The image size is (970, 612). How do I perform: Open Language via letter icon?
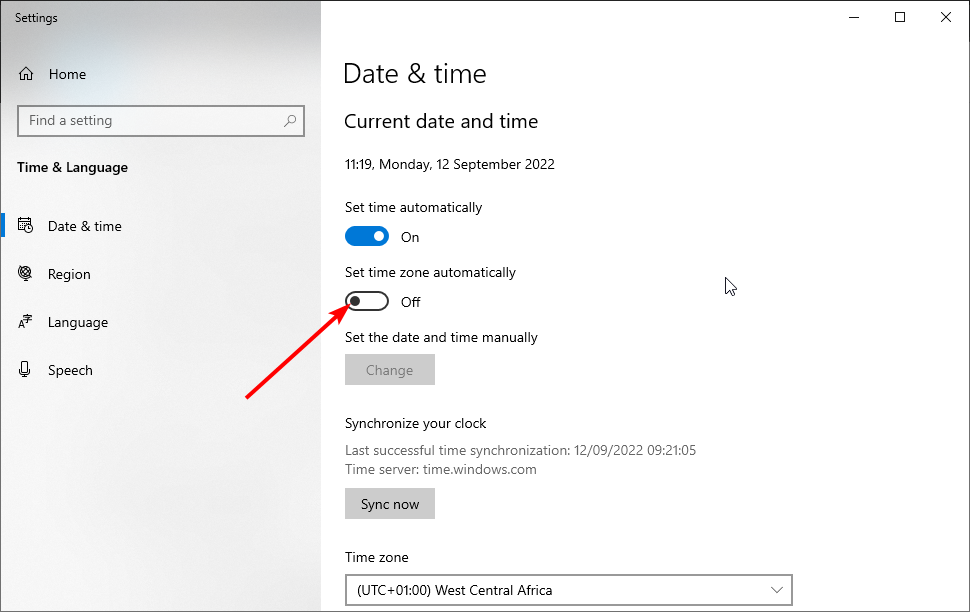click(x=25, y=322)
